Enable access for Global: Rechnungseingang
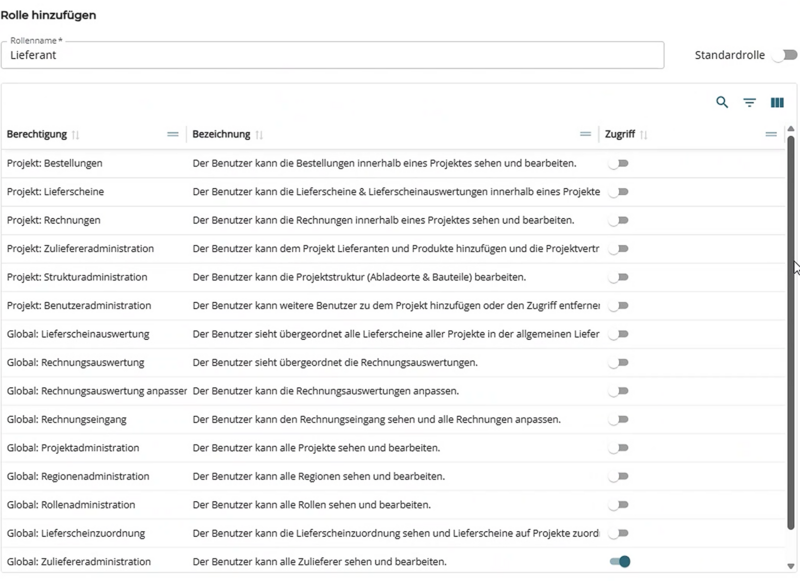800x581 pixels. (618, 419)
